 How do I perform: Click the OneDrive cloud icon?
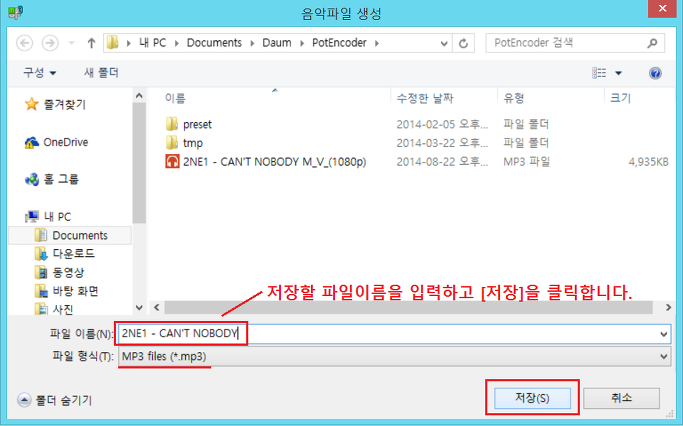pos(31,142)
